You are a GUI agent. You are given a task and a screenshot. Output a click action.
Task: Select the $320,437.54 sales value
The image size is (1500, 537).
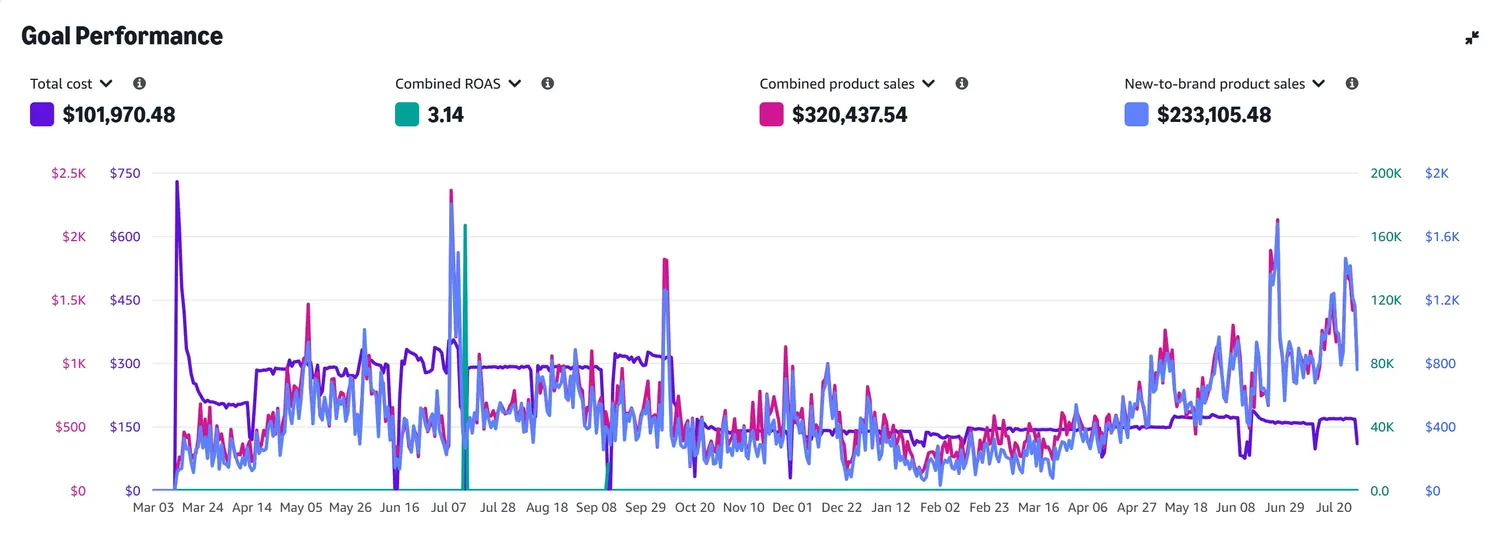point(850,115)
